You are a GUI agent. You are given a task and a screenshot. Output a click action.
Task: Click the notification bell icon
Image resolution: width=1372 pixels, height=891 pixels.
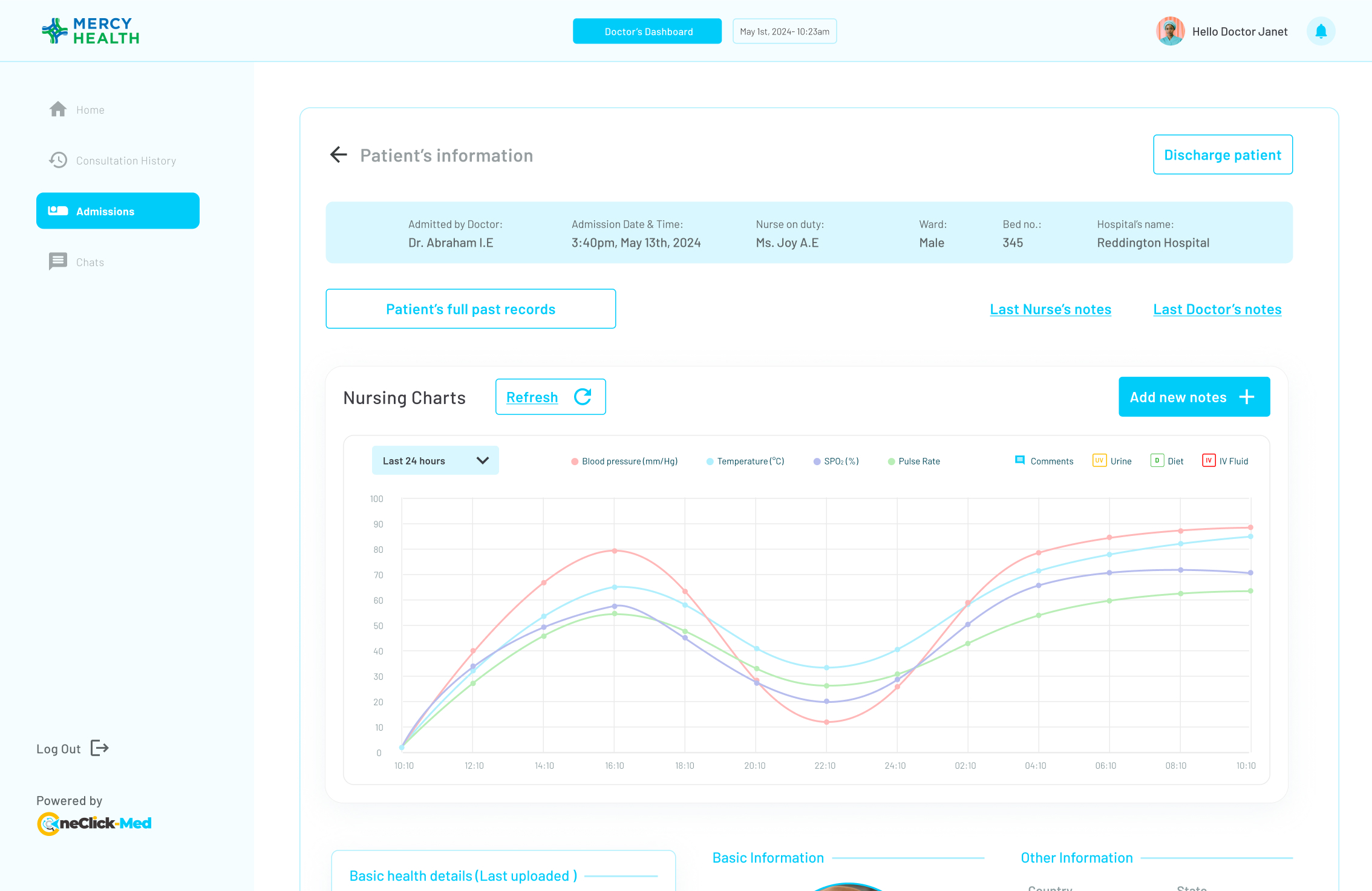pos(1321,31)
